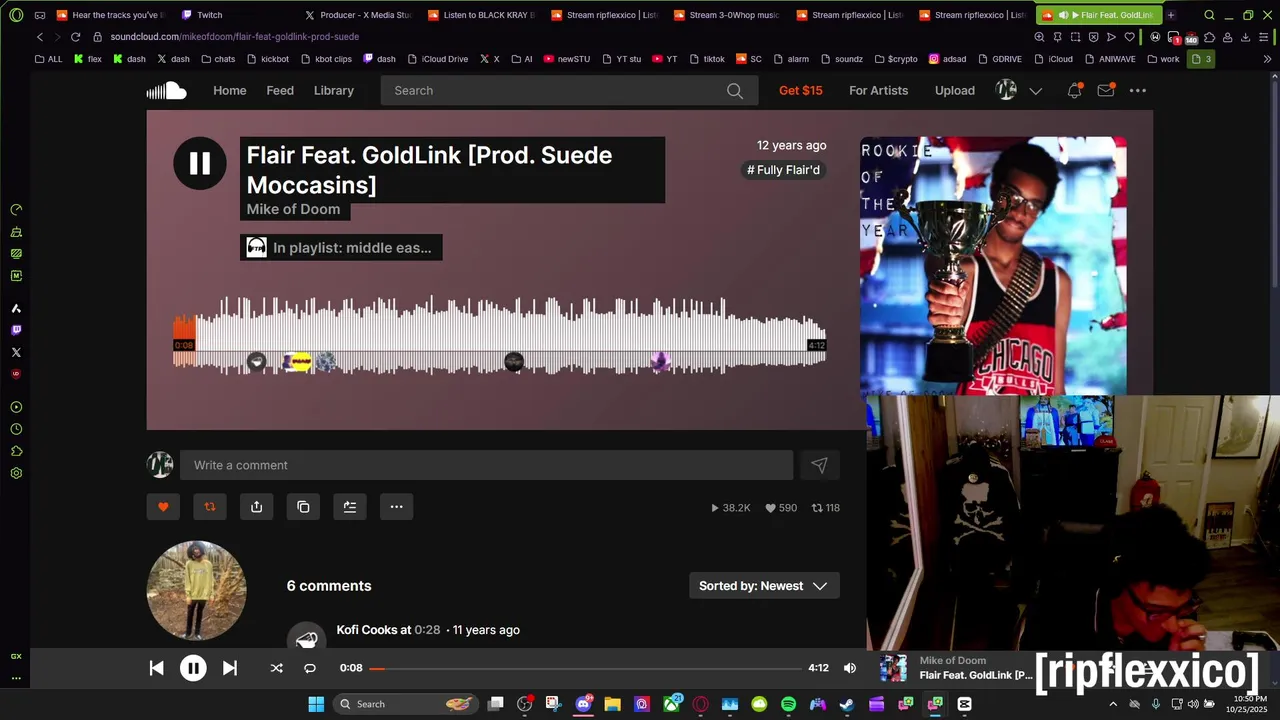Open the track's more options ellipsis

396,507
